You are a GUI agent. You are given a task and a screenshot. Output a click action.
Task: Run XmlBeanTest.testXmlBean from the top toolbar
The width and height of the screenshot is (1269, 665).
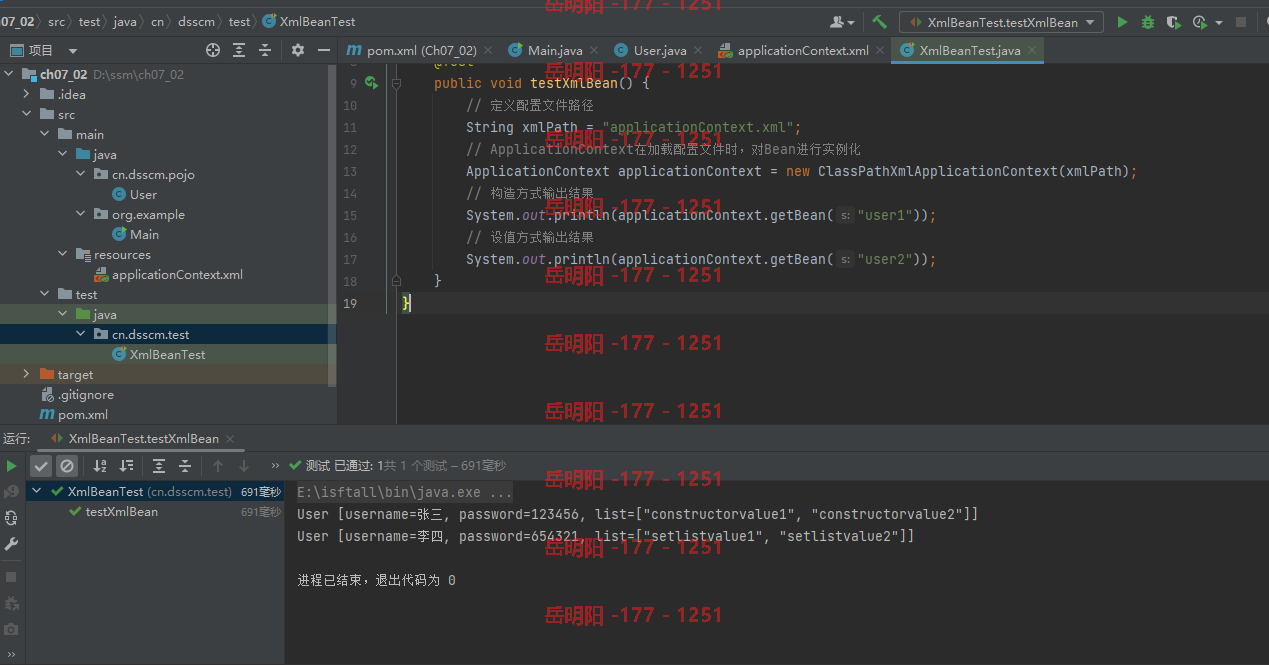coord(1122,22)
